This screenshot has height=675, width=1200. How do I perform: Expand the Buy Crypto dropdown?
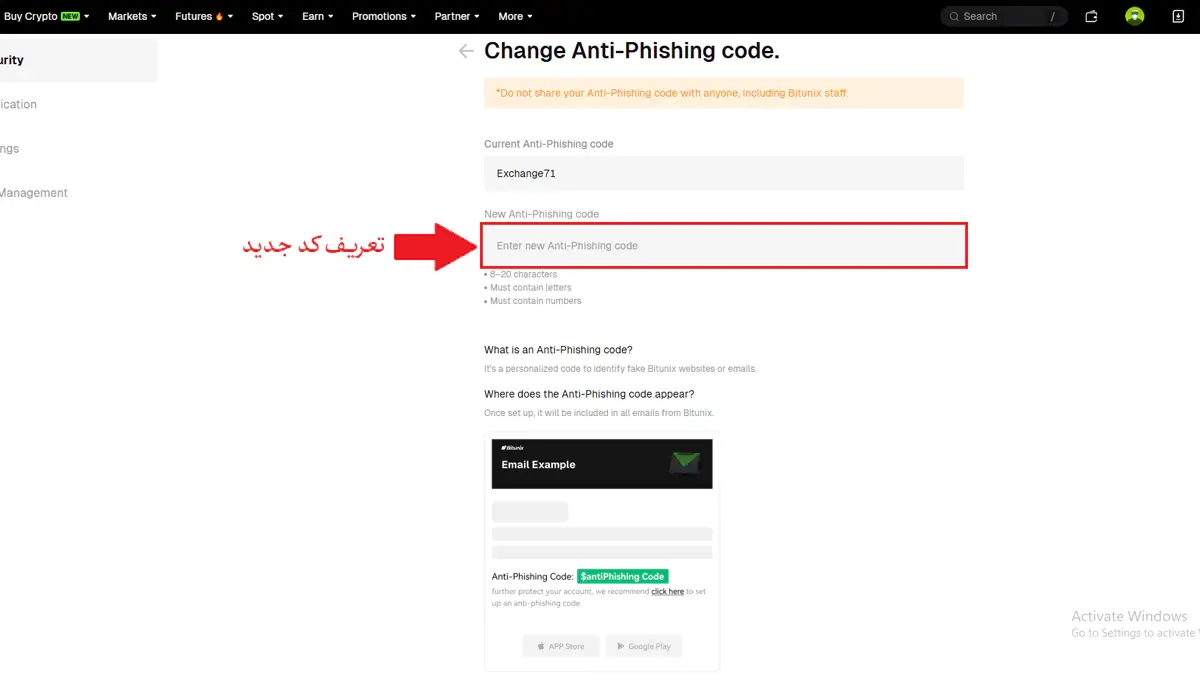coord(47,16)
